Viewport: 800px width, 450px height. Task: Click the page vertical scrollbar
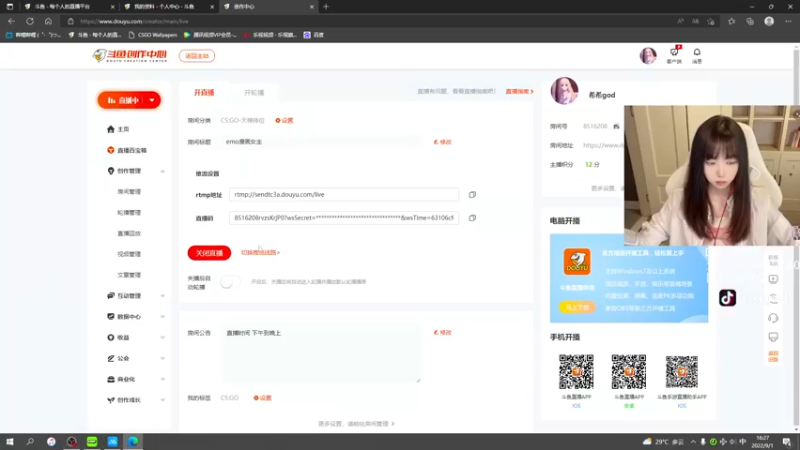click(x=796, y=238)
